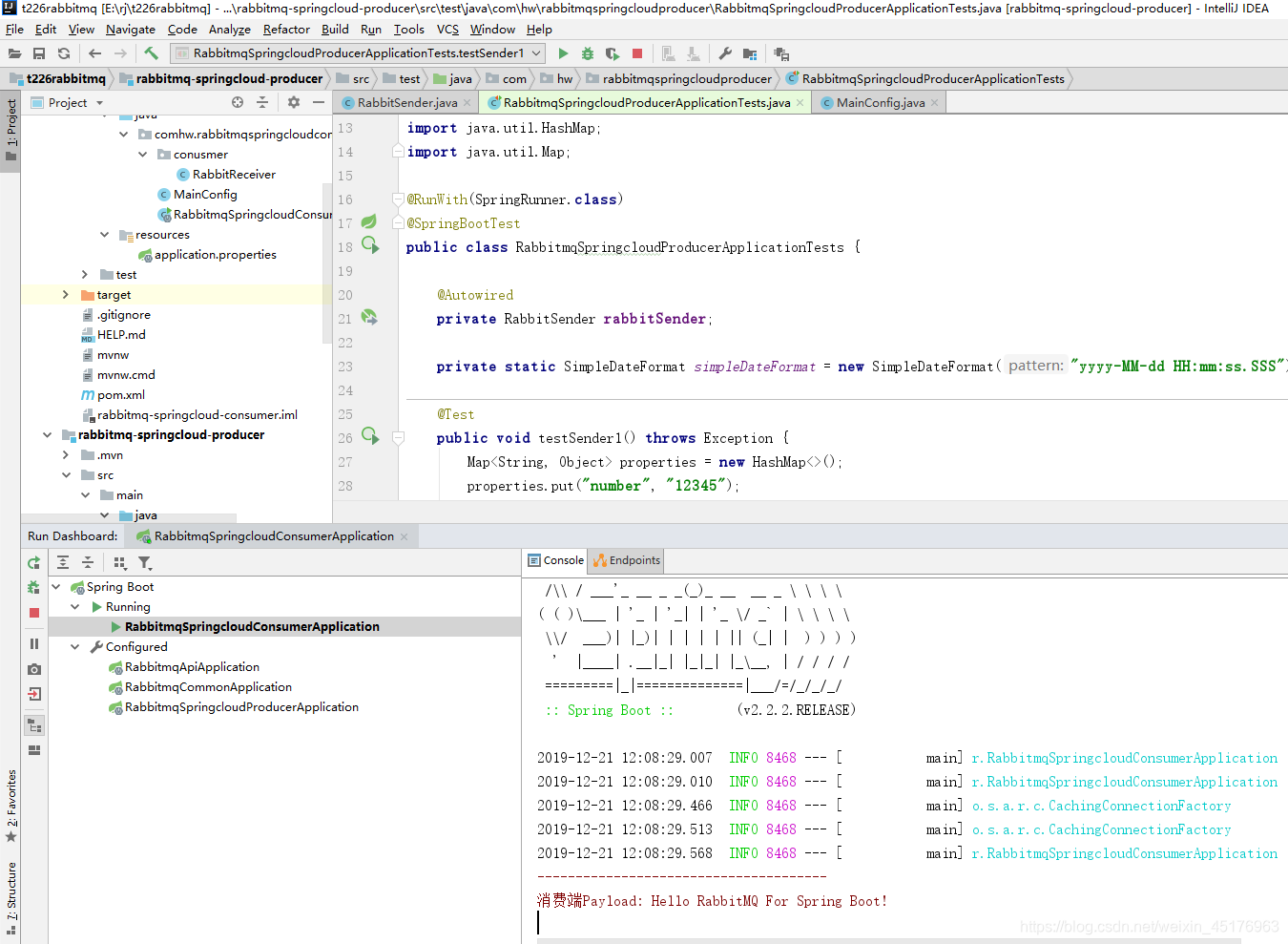
Task: Switch to MainConfig.java editor tab
Action: tap(880, 103)
